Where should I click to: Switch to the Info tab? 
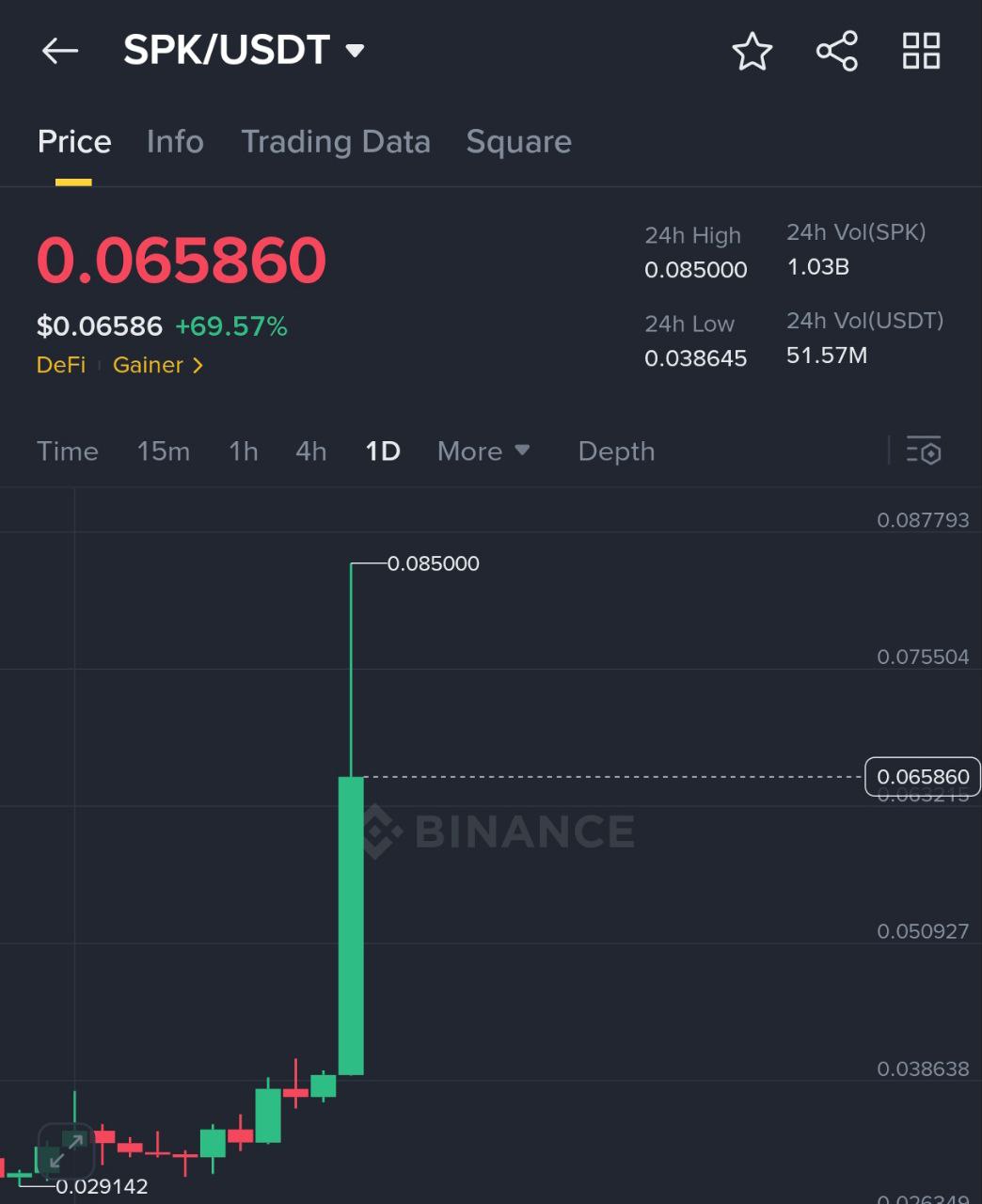[175, 142]
